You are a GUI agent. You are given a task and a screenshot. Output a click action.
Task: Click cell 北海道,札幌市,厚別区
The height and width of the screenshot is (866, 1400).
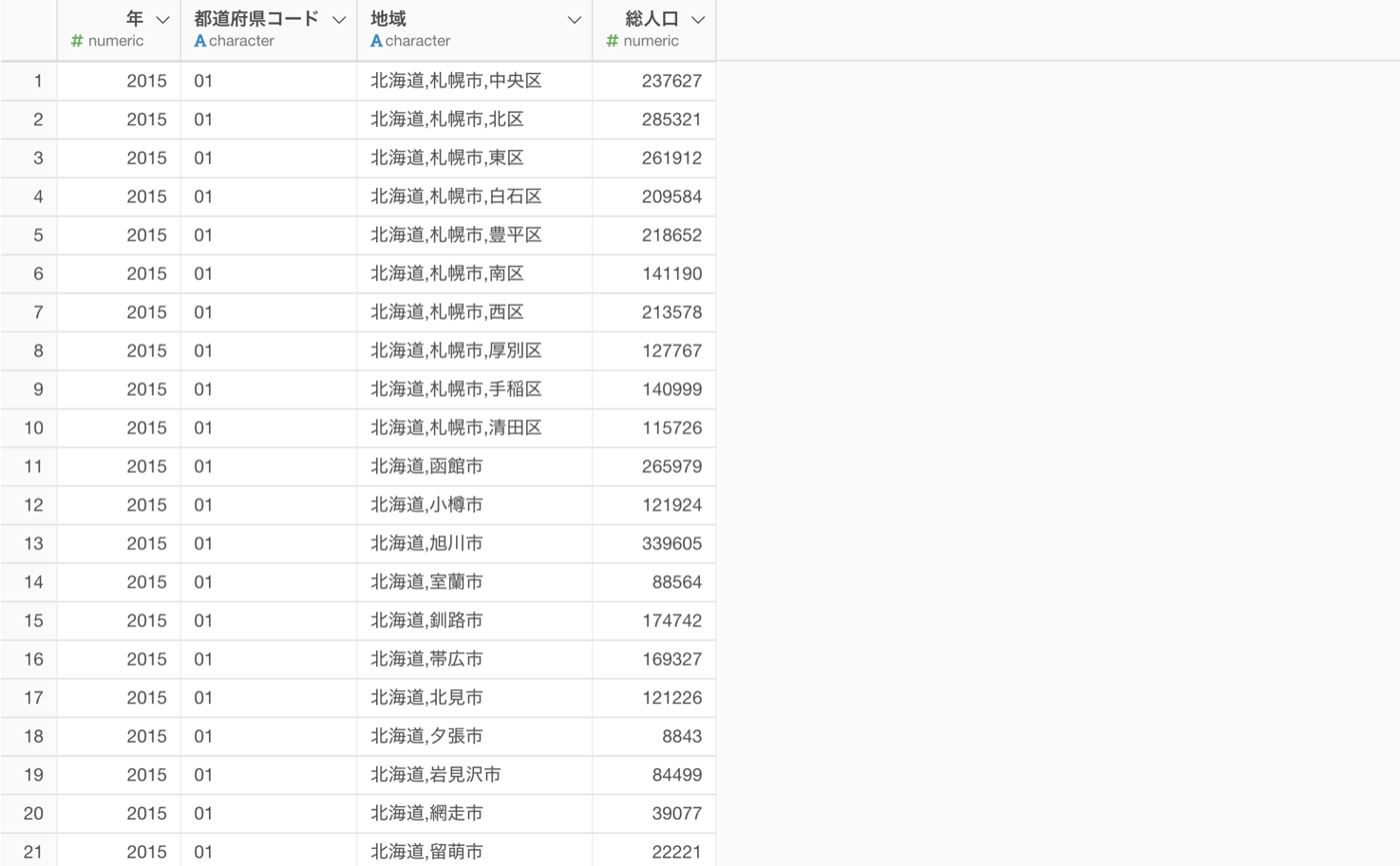click(x=475, y=350)
